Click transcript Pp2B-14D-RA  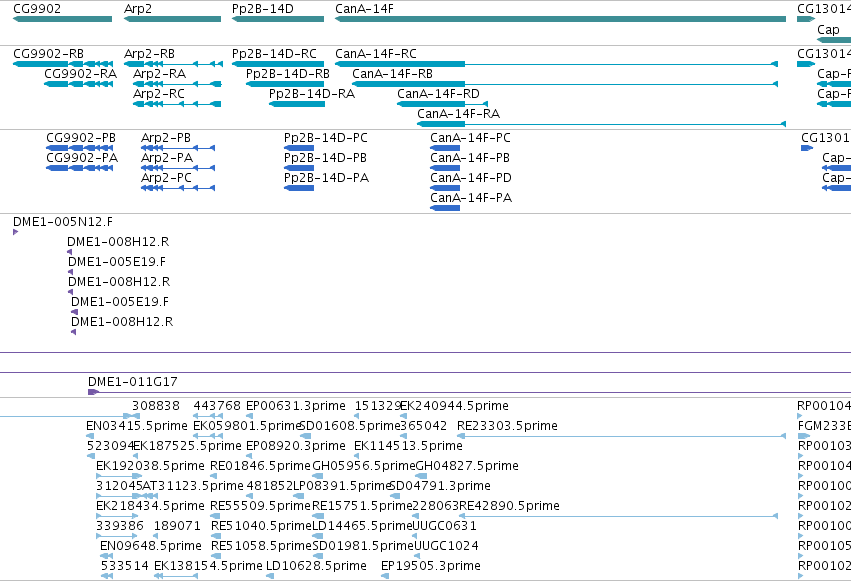(297, 104)
